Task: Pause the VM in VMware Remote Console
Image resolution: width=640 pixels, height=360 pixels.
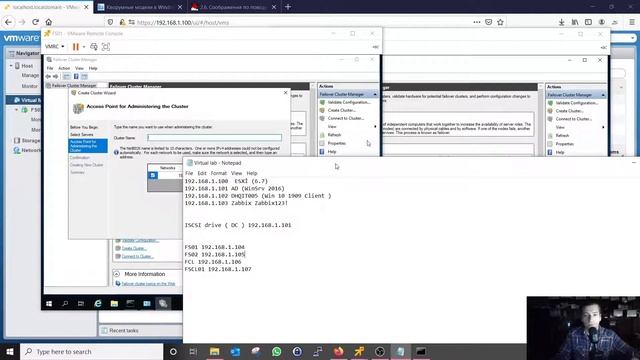Action: pos(76,47)
